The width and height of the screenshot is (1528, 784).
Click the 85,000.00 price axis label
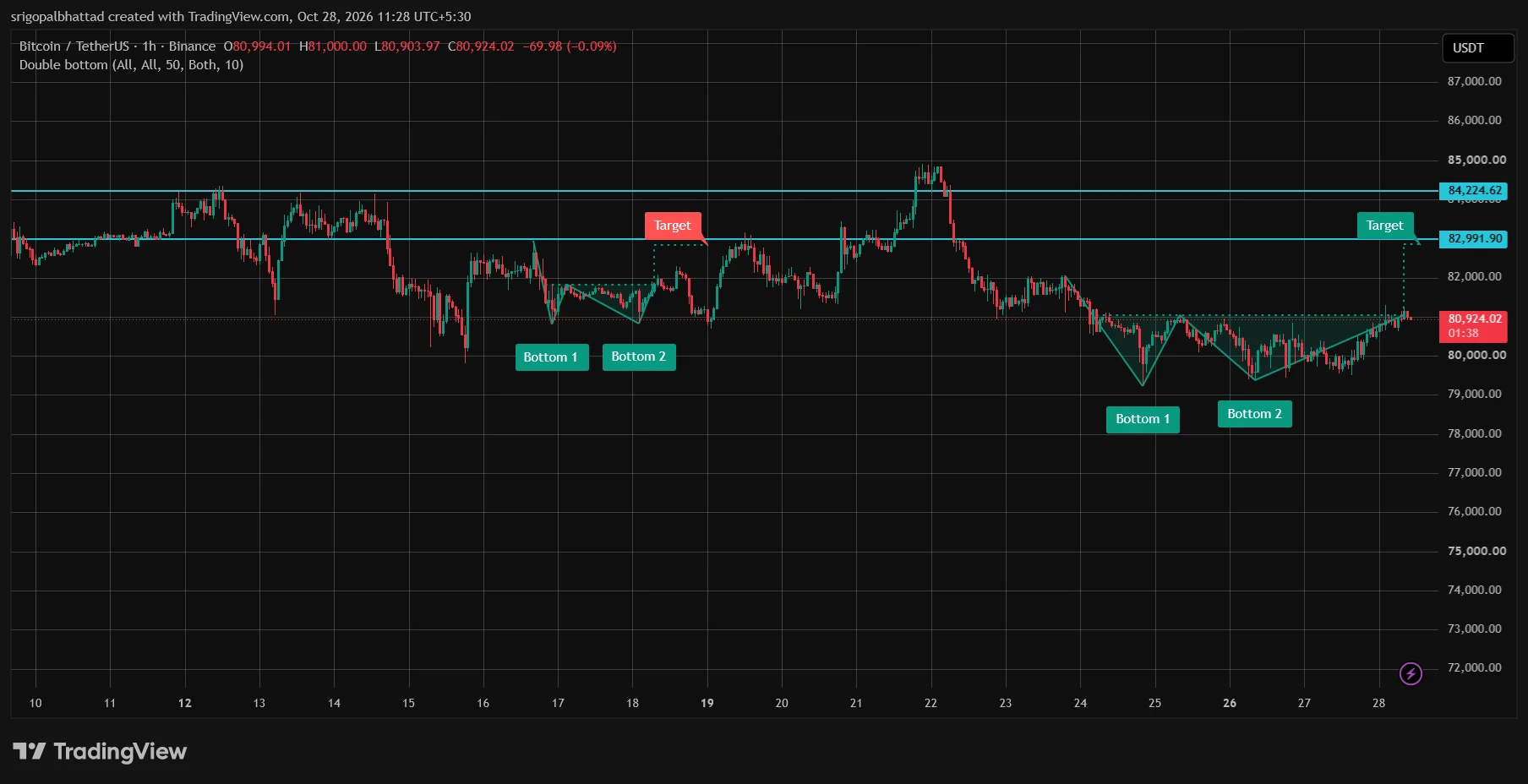1476,161
